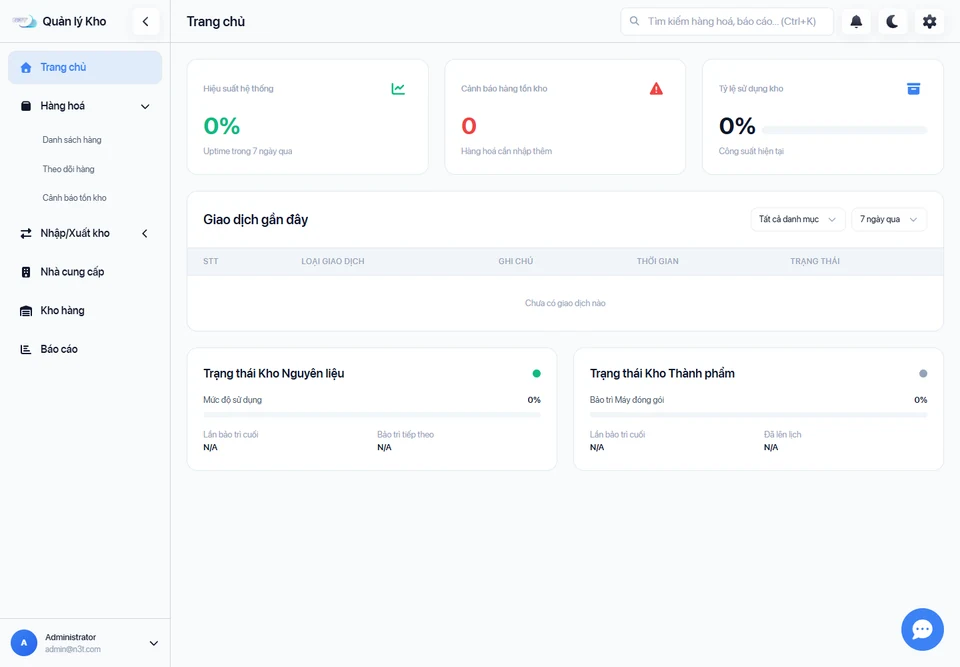Image resolution: width=960 pixels, height=667 pixels.
Task: Open the Tất cả danh mục dropdown
Action: pyautogui.click(x=798, y=219)
